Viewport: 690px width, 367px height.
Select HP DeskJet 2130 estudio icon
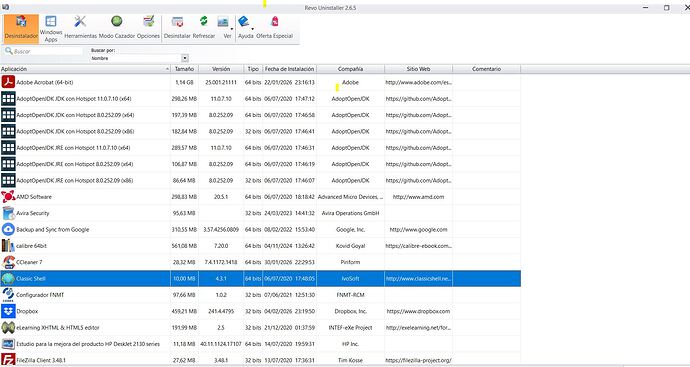8,344
